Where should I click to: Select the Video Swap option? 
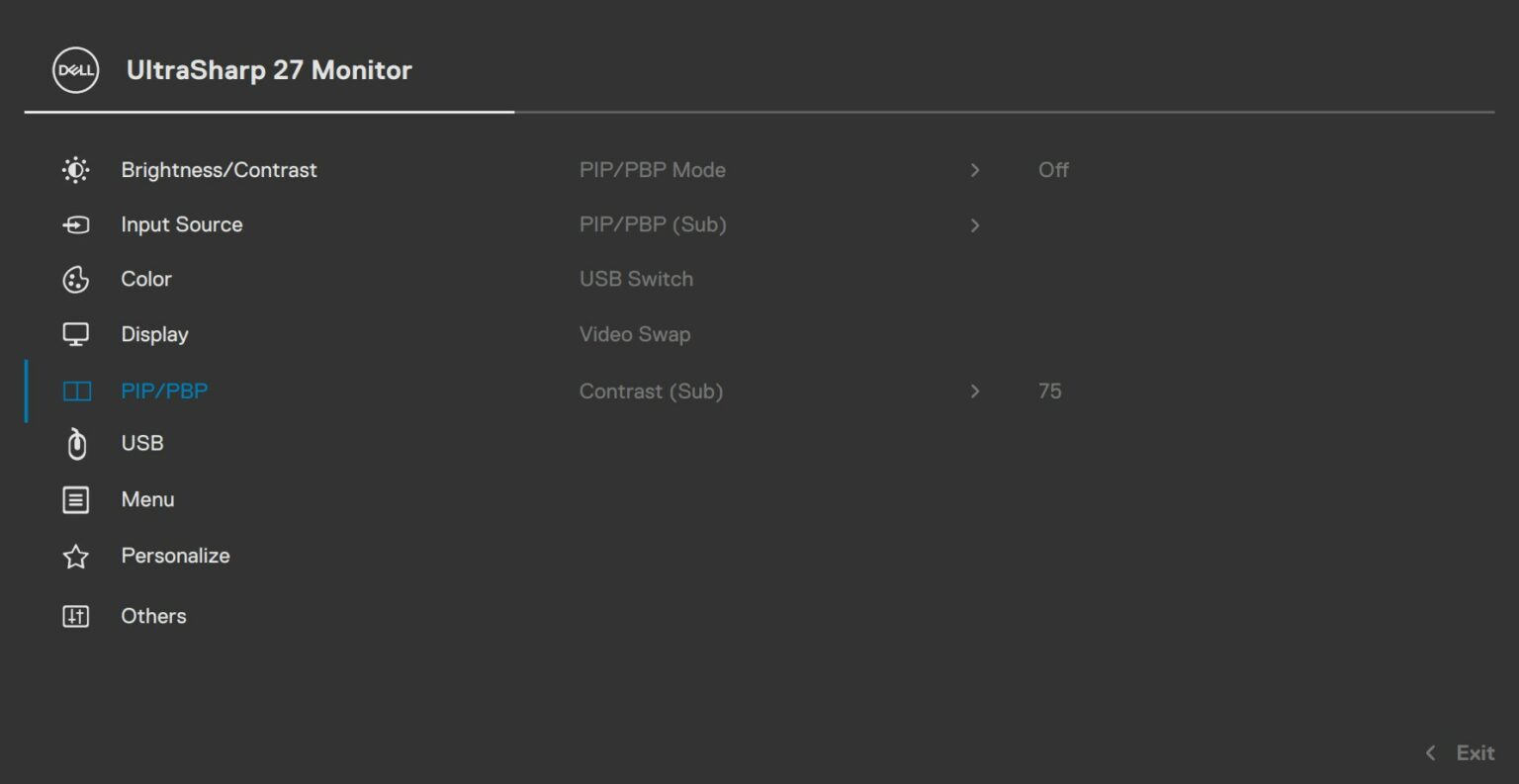[635, 334]
